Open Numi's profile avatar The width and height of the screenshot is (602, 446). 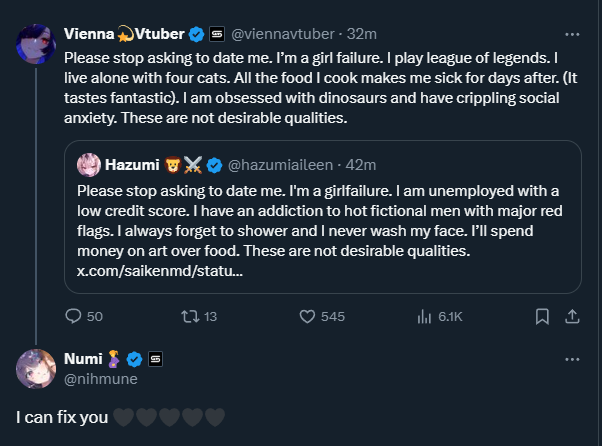click(x=35, y=369)
